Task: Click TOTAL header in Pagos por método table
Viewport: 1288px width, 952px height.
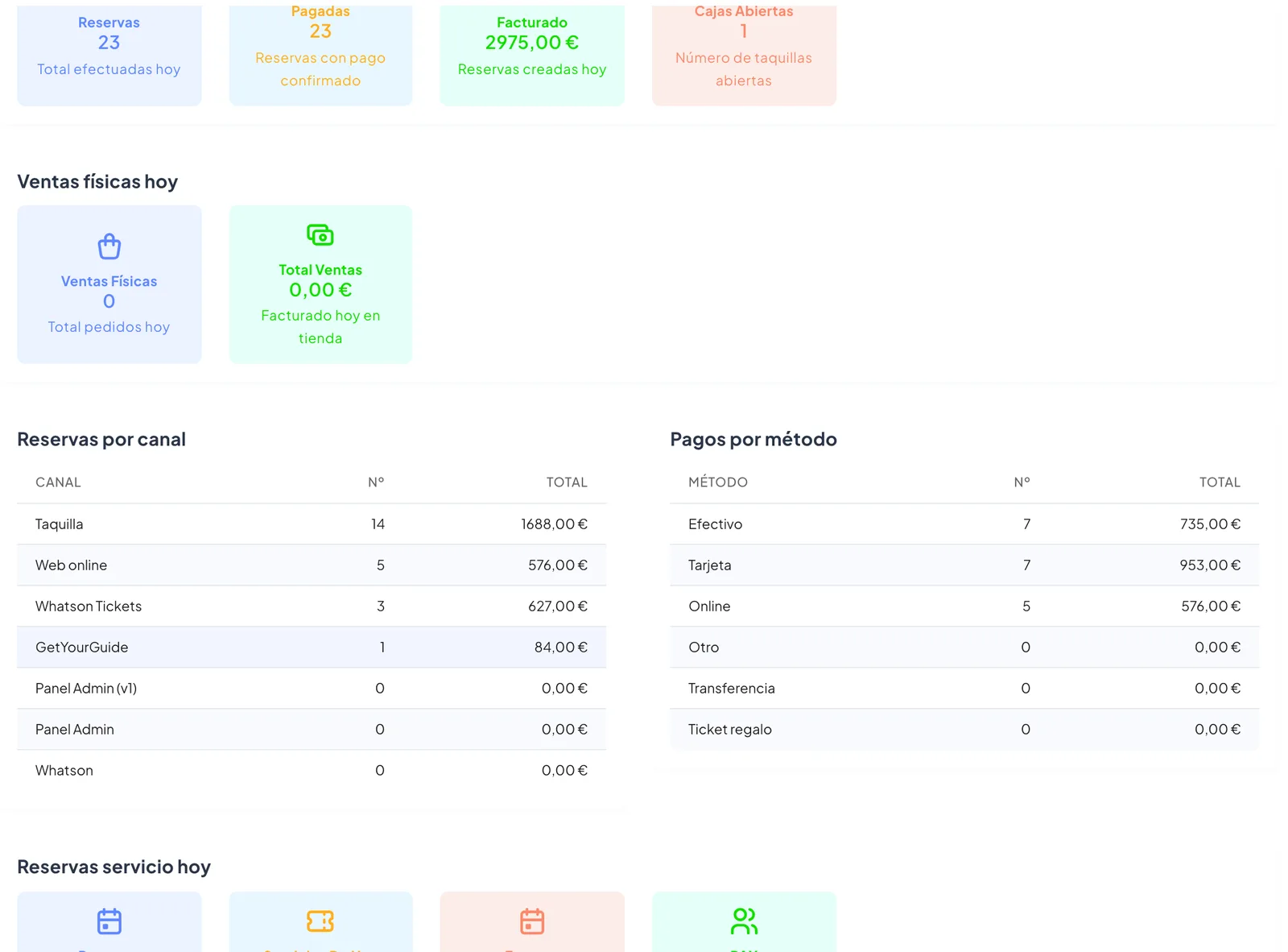Action: pyautogui.click(x=1220, y=482)
